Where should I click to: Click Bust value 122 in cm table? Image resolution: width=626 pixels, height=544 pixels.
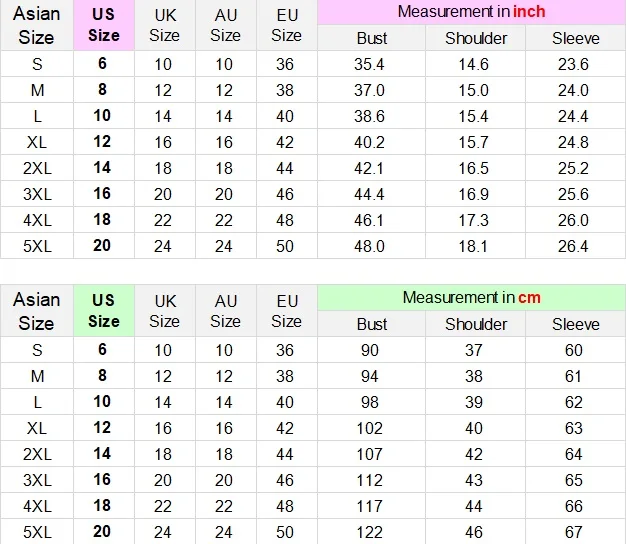(x=369, y=532)
